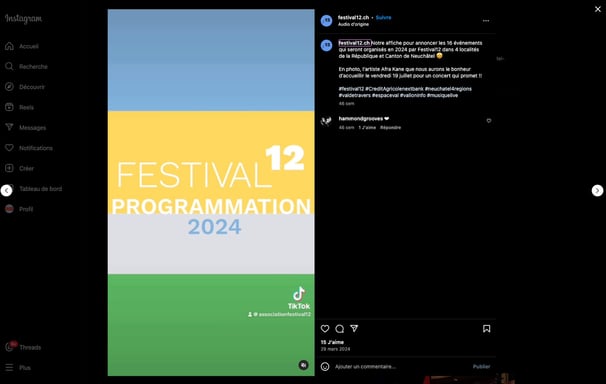Open the #valdetravers hashtag

click(x=354, y=95)
